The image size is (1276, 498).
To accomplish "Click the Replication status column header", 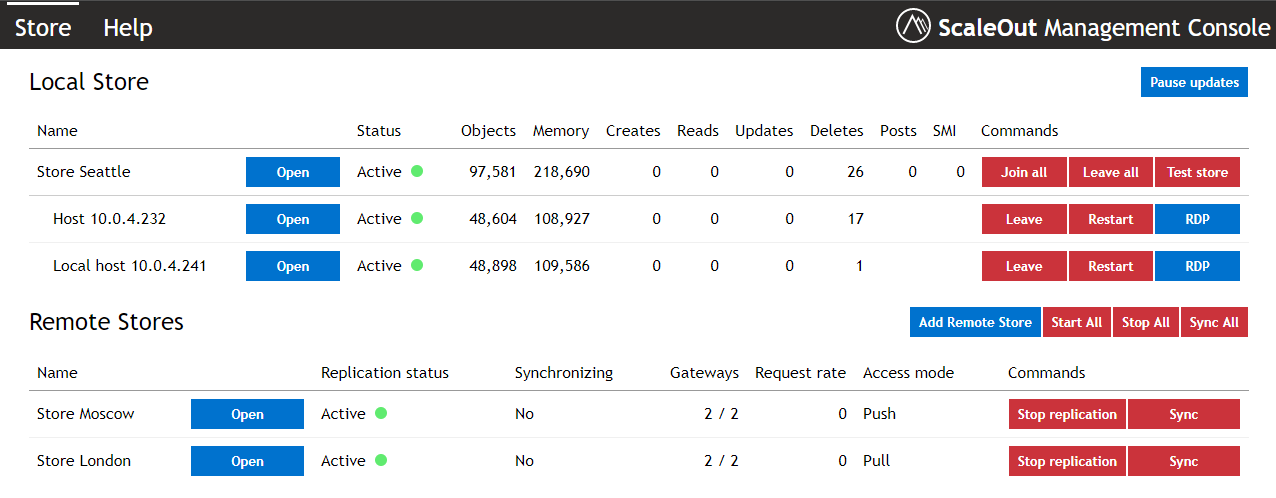I will [385, 373].
